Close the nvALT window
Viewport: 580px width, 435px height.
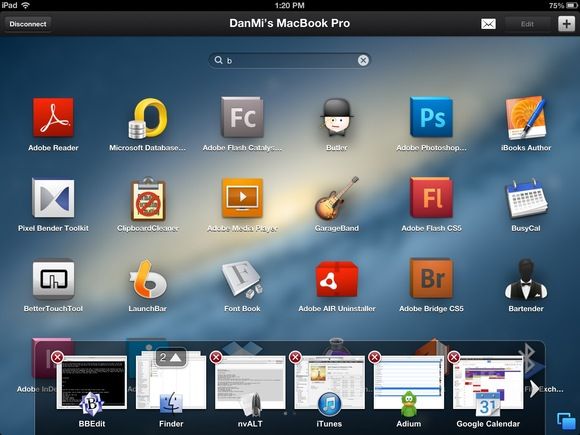[216, 357]
